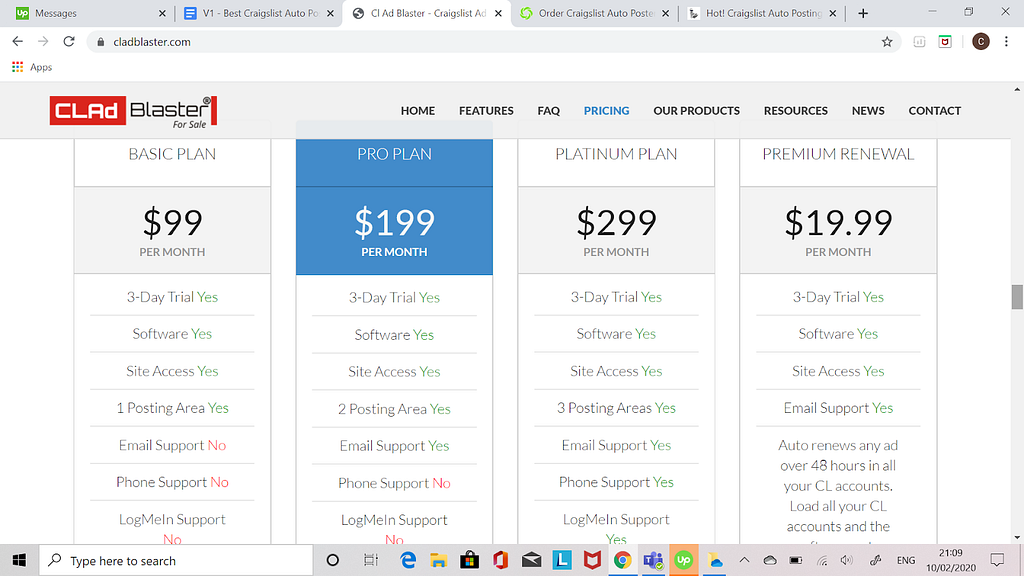Open the Chrome profile avatar 'C'

tap(980, 42)
